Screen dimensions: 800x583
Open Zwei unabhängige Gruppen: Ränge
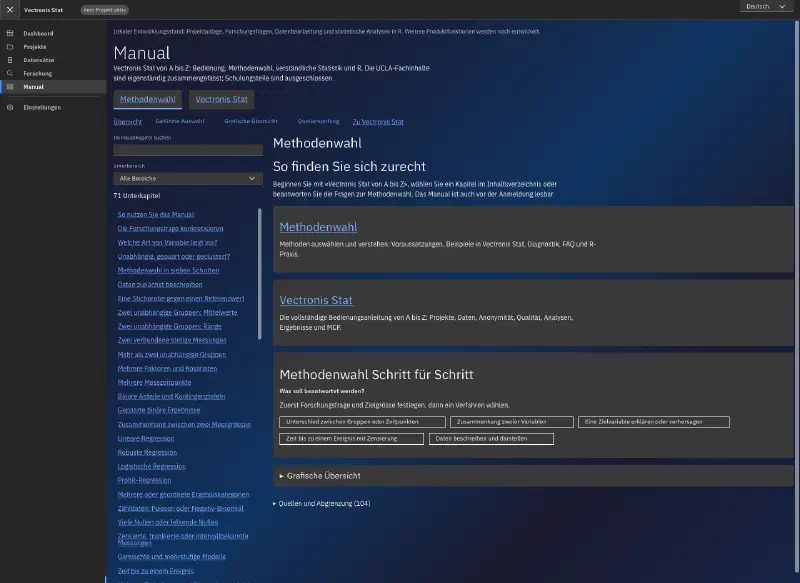[x=169, y=326]
